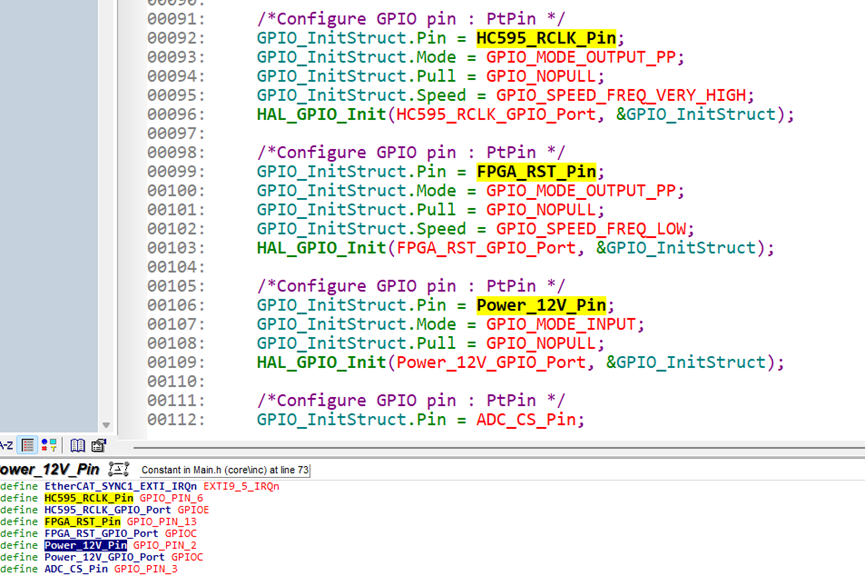Open the symbol type filter icon
The image size is (865, 586).
[49, 445]
